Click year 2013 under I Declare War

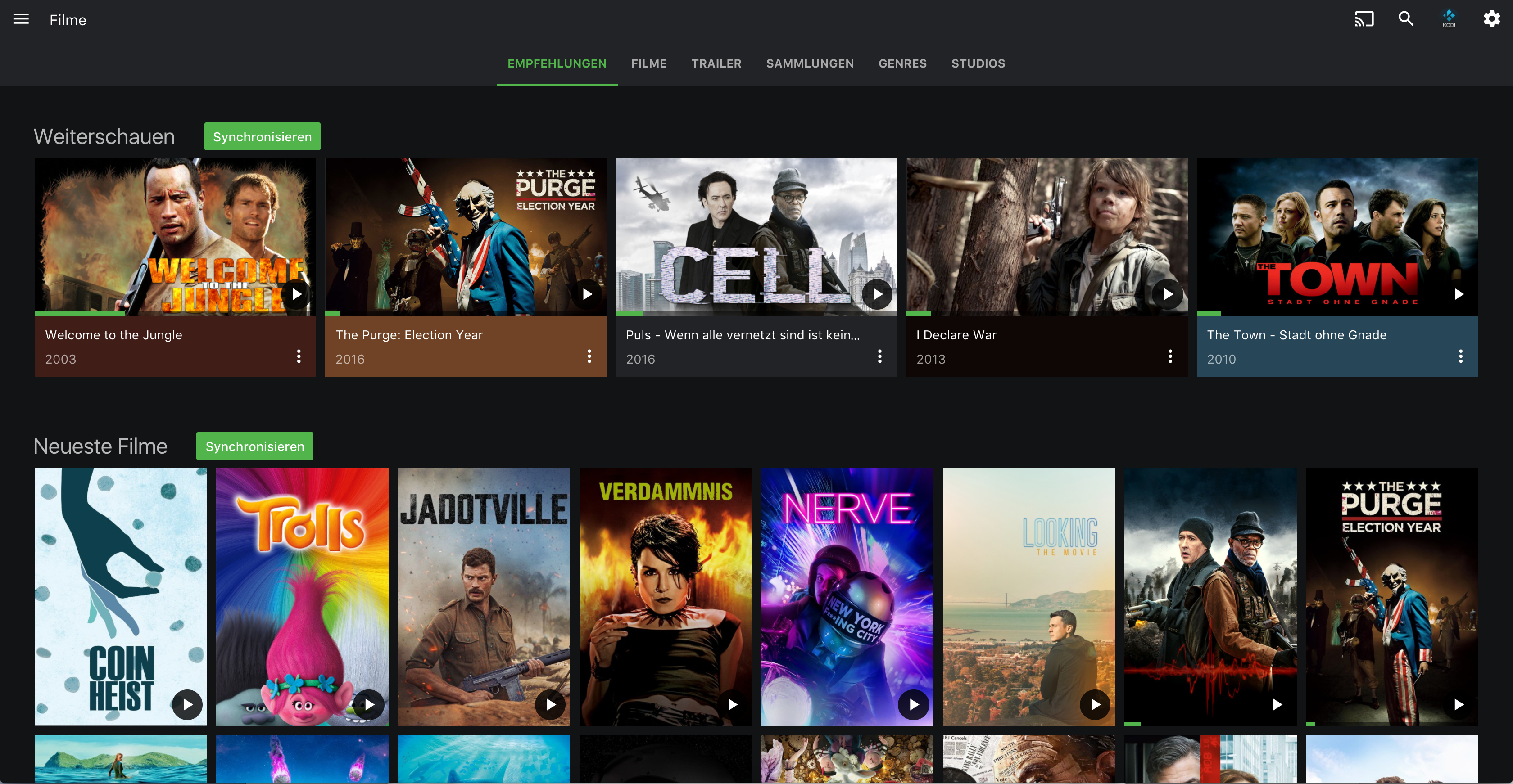[x=931, y=359]
